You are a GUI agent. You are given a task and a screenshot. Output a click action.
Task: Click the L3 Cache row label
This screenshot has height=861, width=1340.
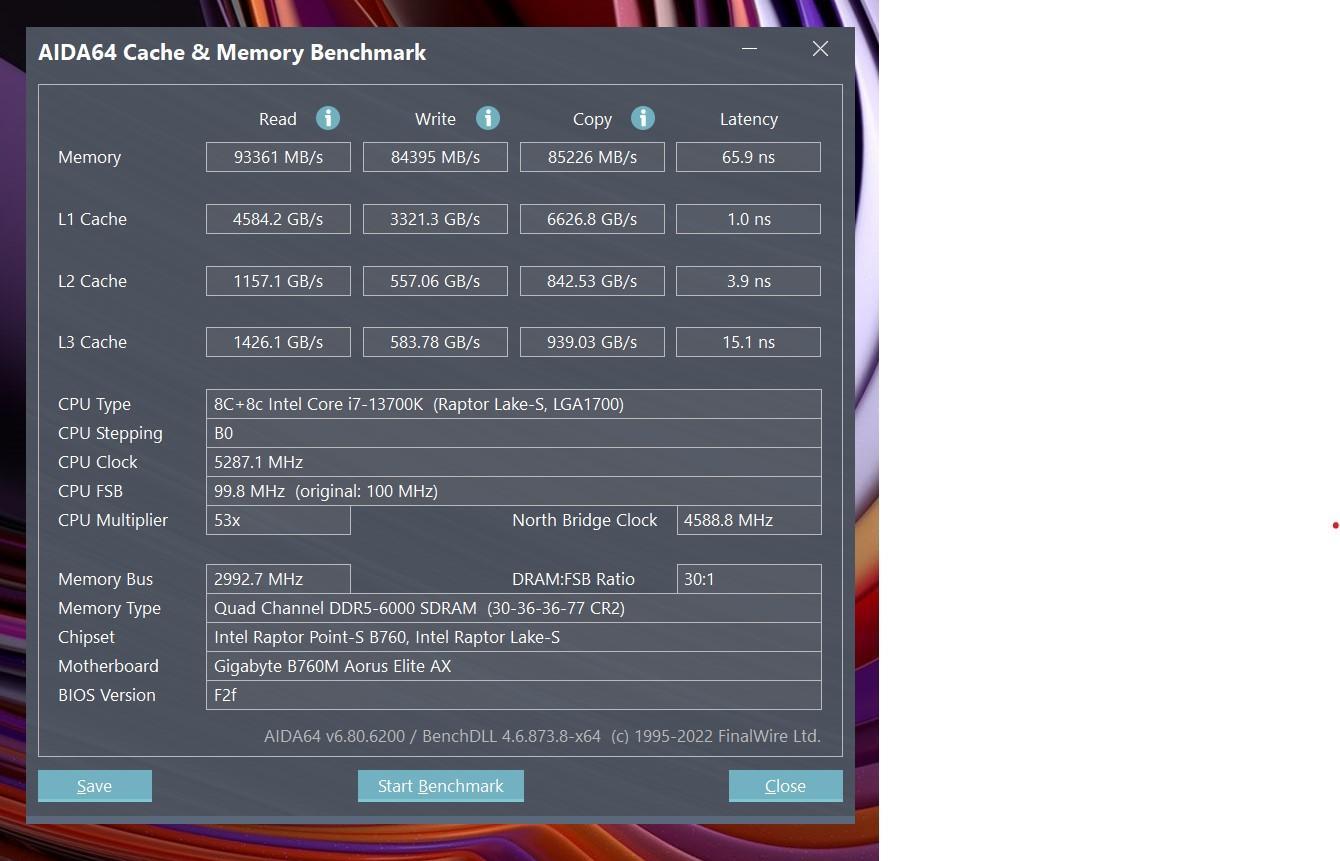point(92,342)
